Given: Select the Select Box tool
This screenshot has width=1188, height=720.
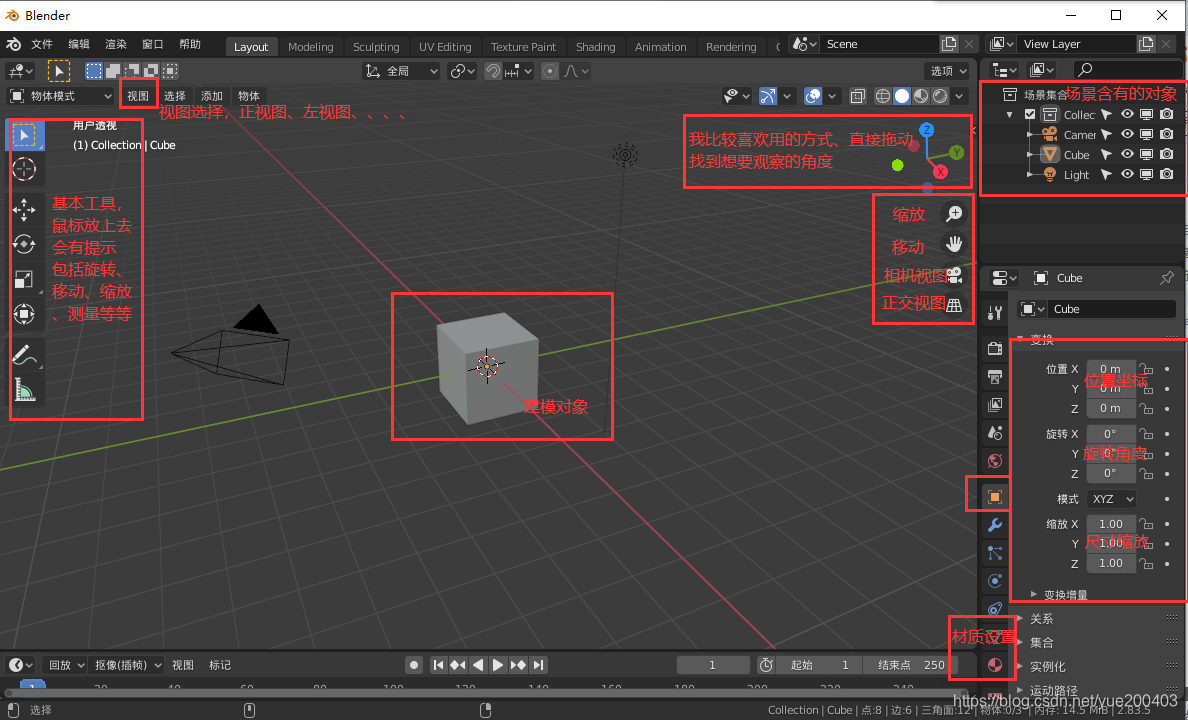Looking at the screenshot, I should pos(24,136).
